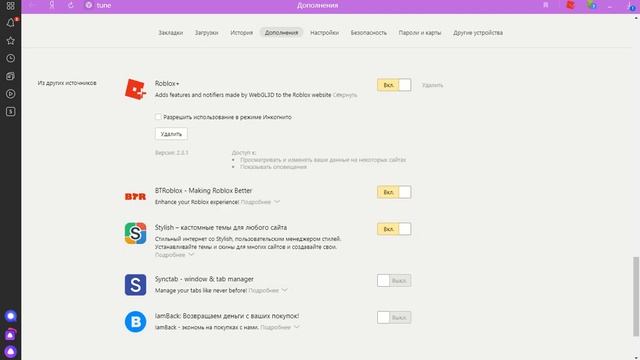Open video play icon in sidebar
The width and height of the screenshot is (640, 360).
pos(11,94)
